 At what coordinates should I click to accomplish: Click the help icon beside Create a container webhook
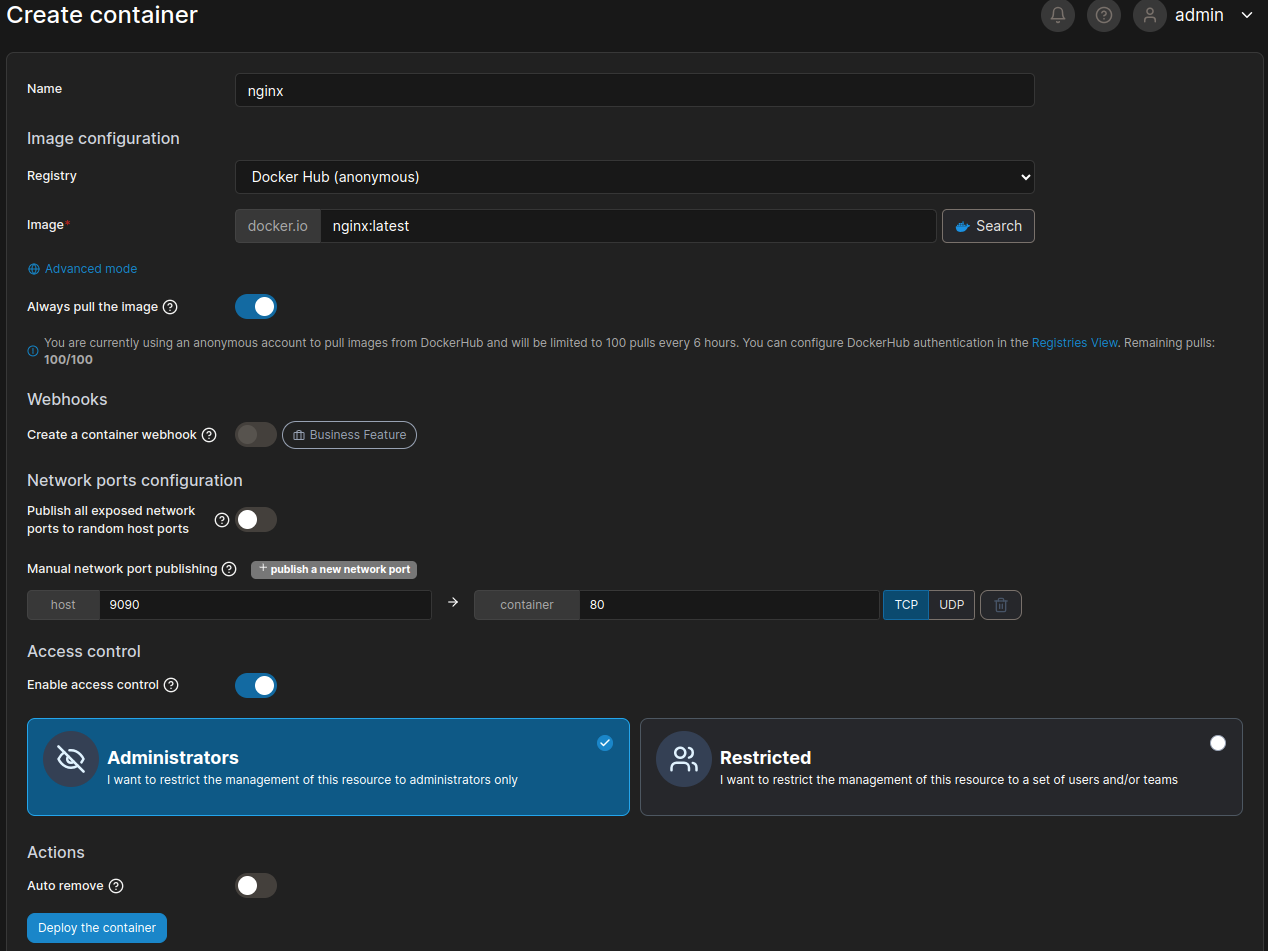pos(209,435)
